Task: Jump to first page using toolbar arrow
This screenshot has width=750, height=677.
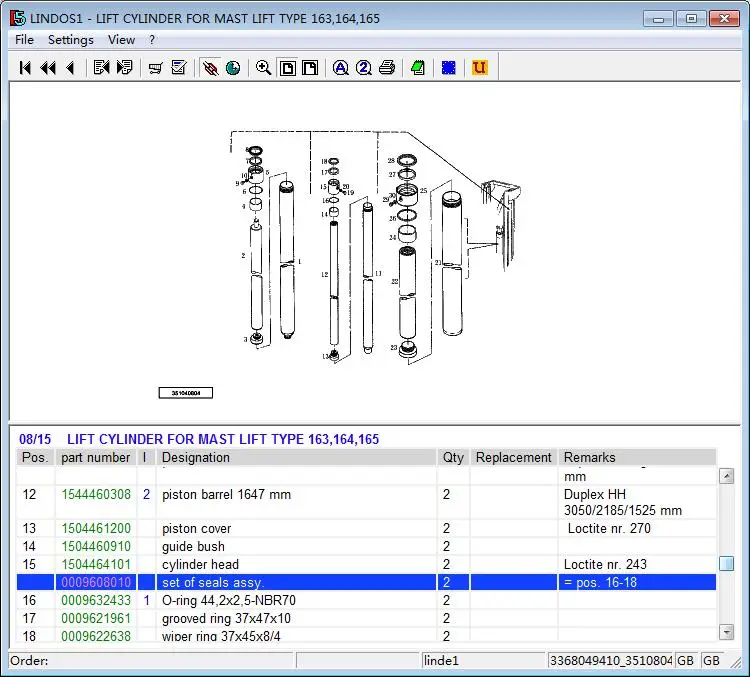Action: (25, 68)
